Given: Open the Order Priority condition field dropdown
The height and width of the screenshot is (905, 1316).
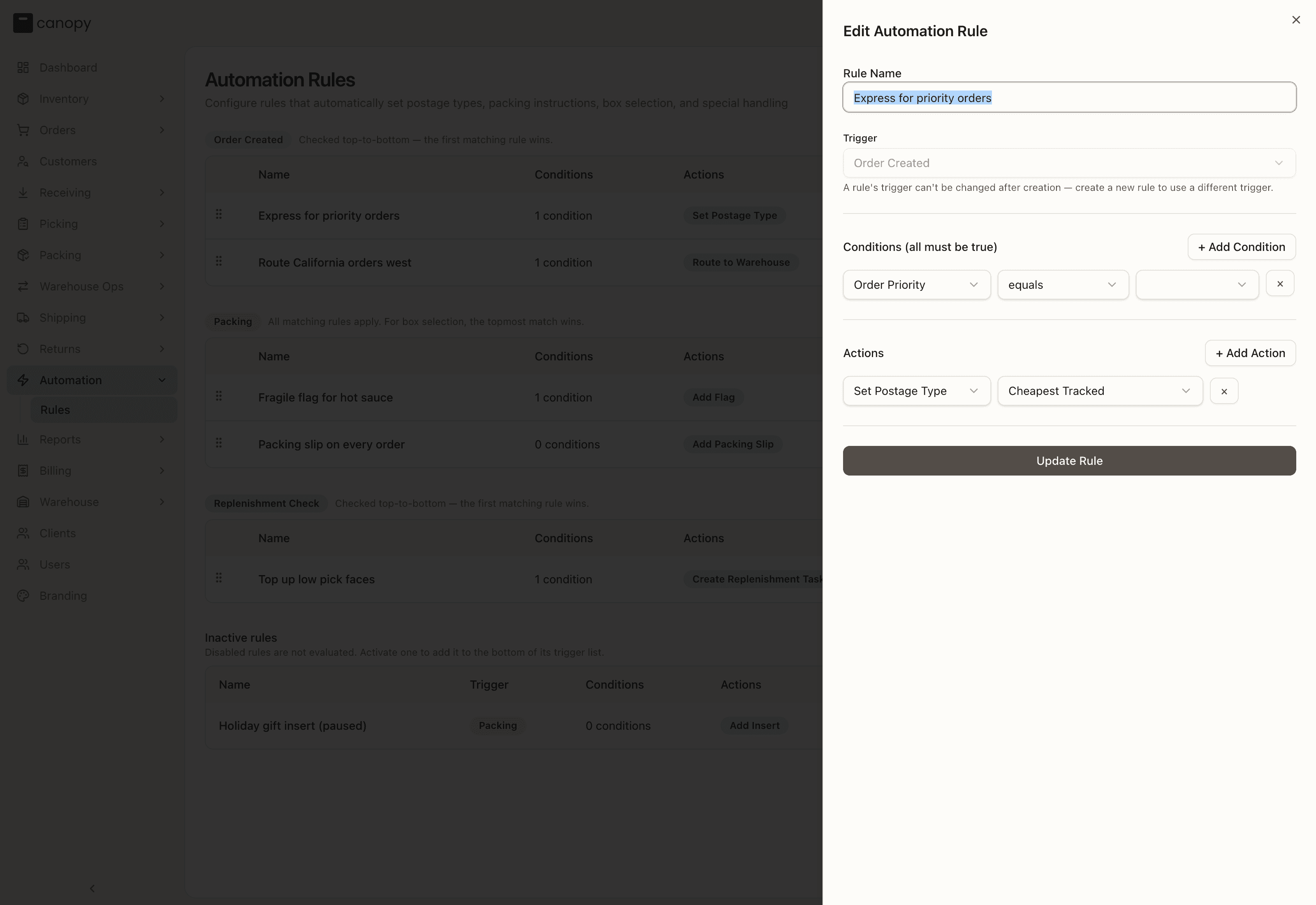Looking at the screenshot, I should click(x=916, y=285).
